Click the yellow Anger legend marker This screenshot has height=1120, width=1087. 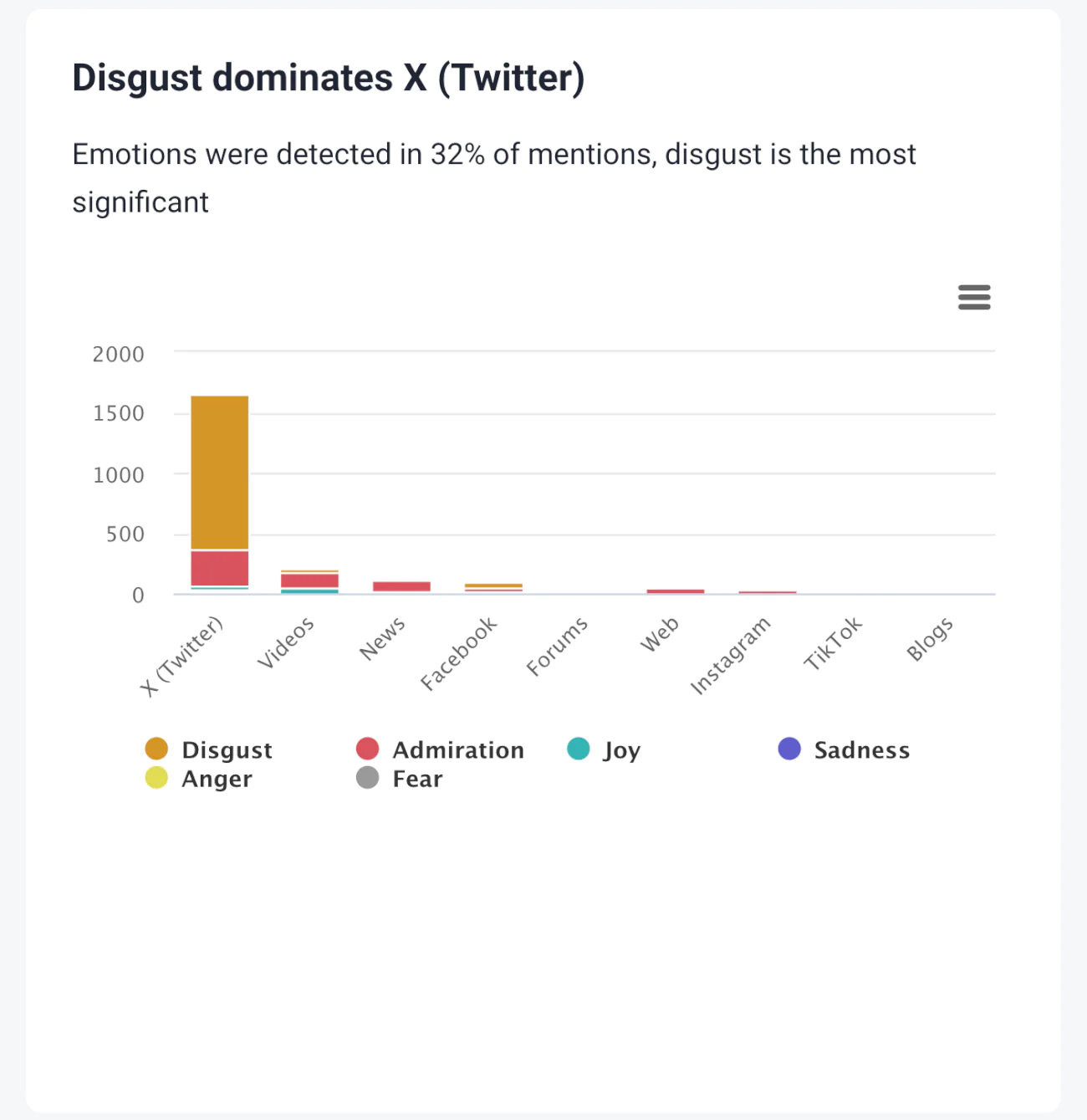pyautogui.click(x=158, y=778)
